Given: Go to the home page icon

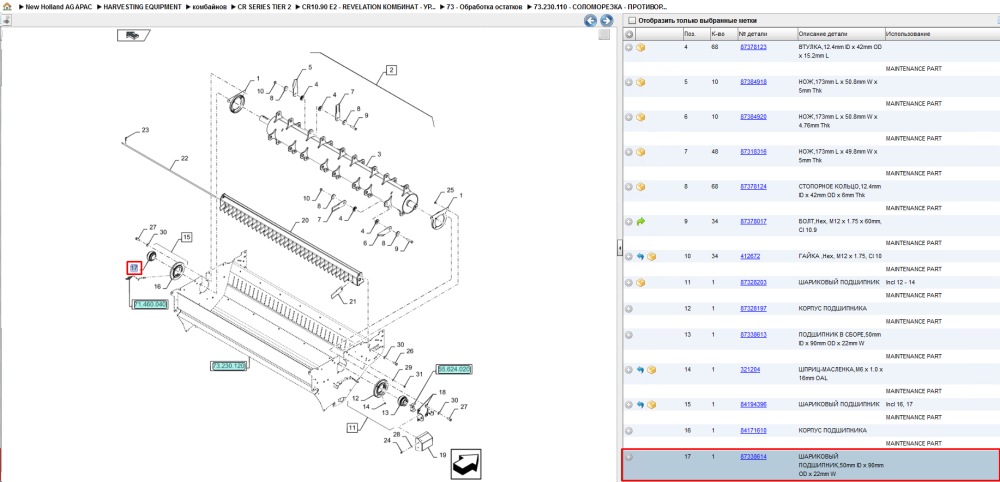Looking at the screenshot, I should click(x=7, y=6).
